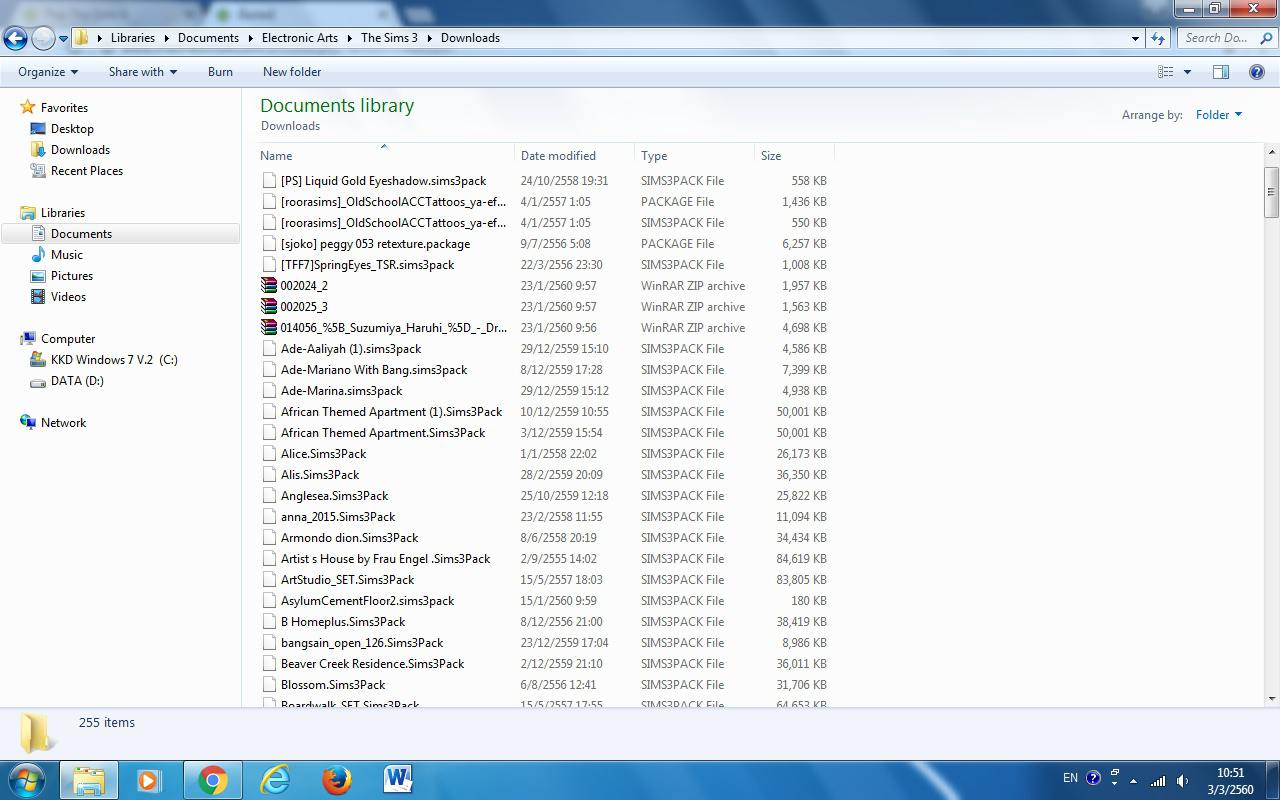Click the 014056 Suzumiya Haruhi archive icon
This screenshot has height=800, width=1280.
click(x=269, y=328)
